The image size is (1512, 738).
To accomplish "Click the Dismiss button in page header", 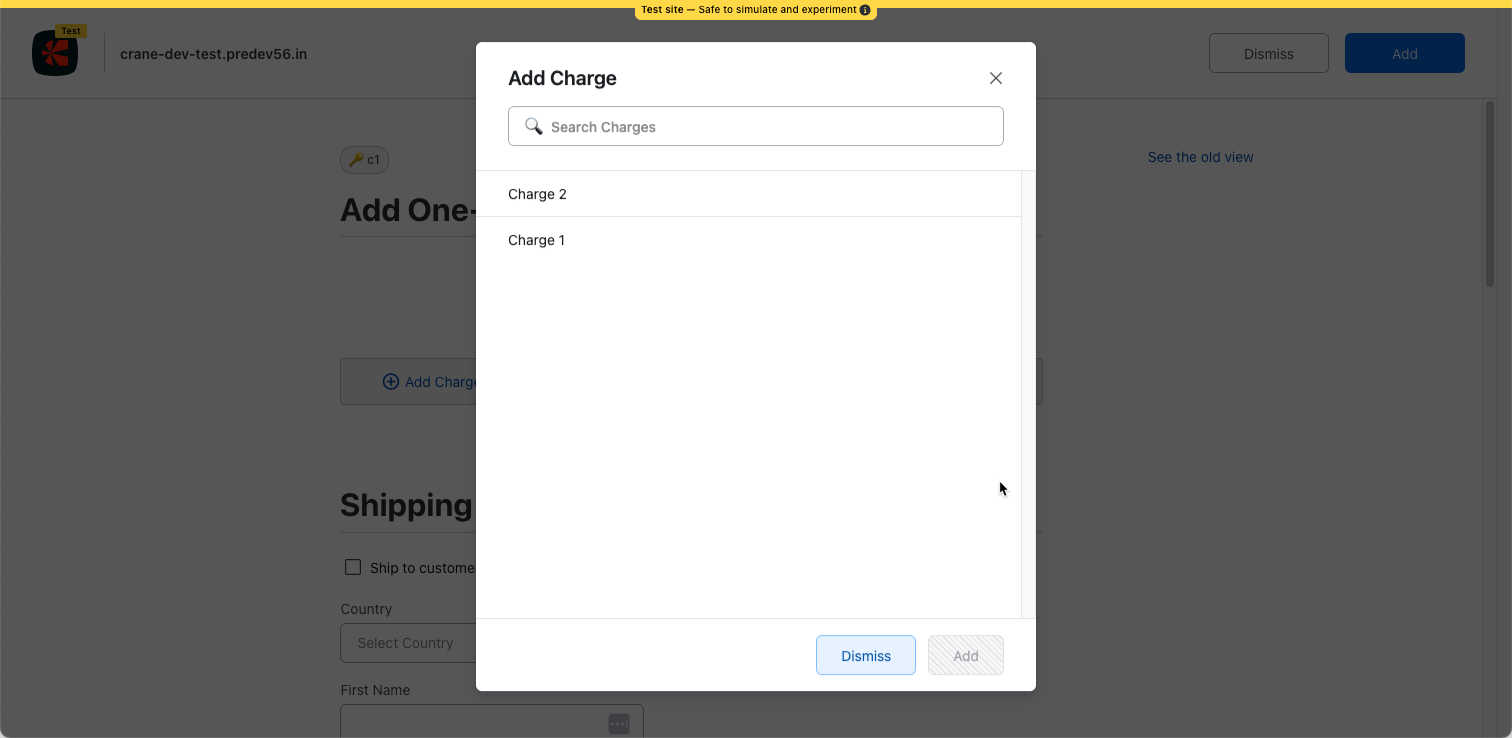I will pyautogui.click(x=1268, y=54).
